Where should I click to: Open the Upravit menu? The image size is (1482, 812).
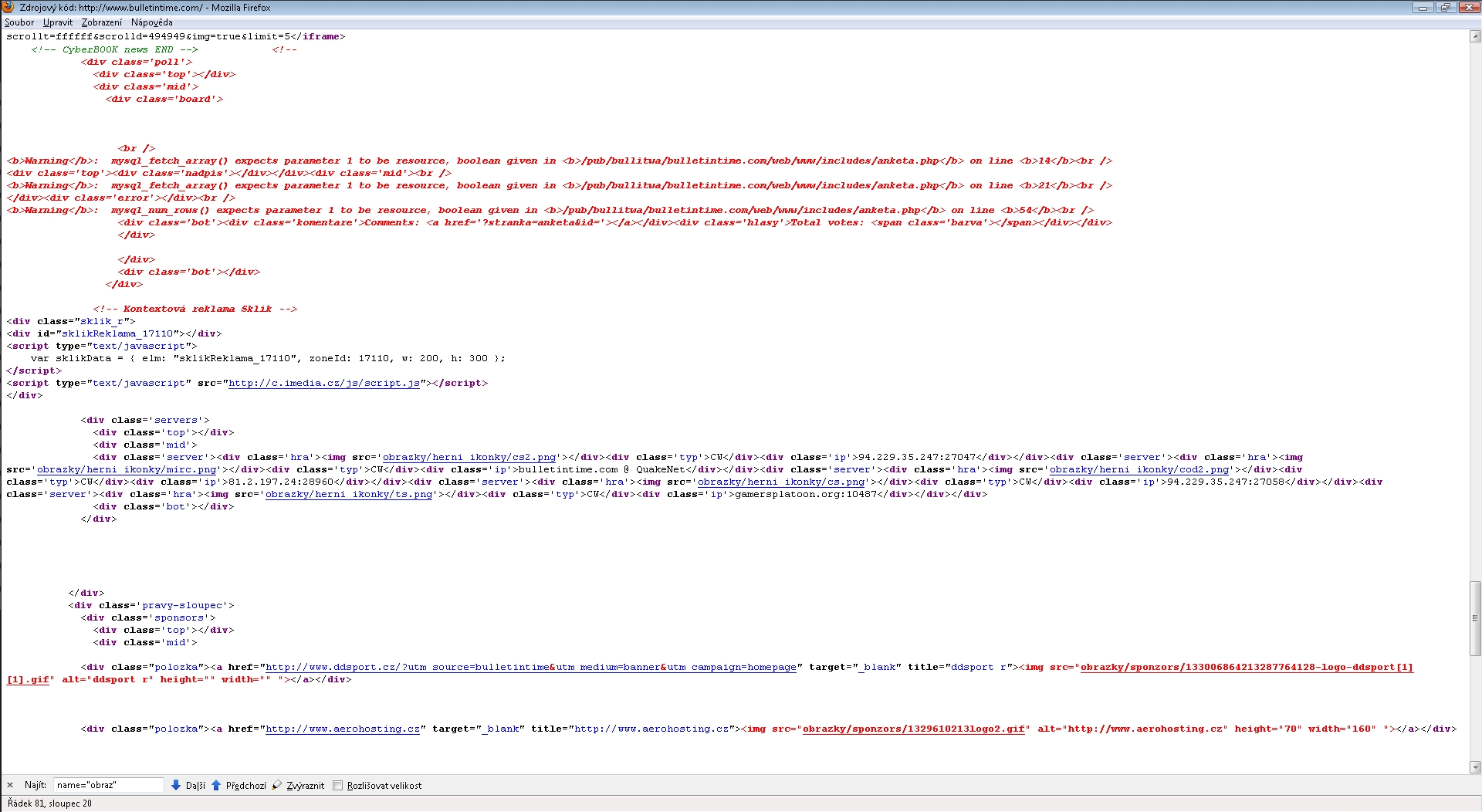[x=58, y=22]
